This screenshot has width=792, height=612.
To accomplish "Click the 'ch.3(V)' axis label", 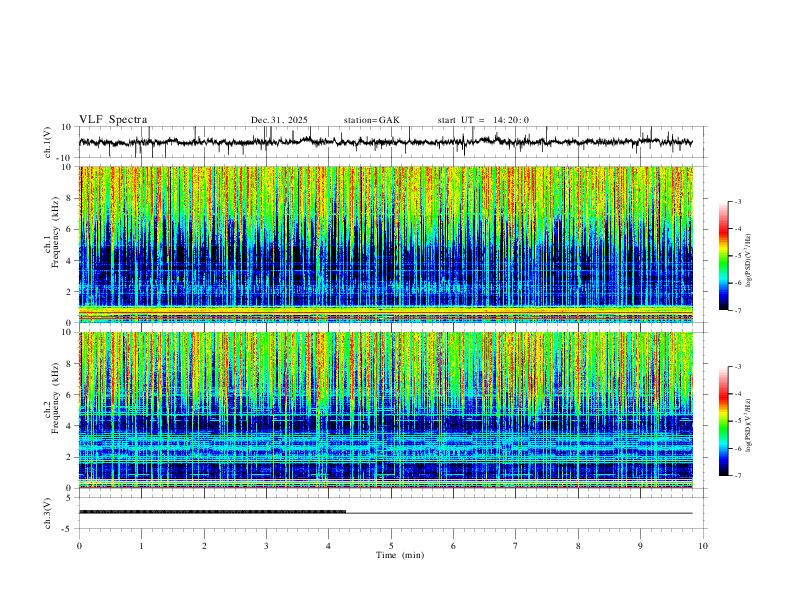I will coord(48,513).
